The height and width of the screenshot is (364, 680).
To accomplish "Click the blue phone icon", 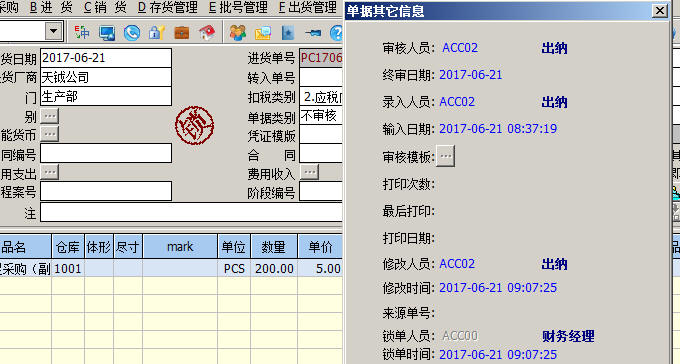I will [x=132, y=33].
